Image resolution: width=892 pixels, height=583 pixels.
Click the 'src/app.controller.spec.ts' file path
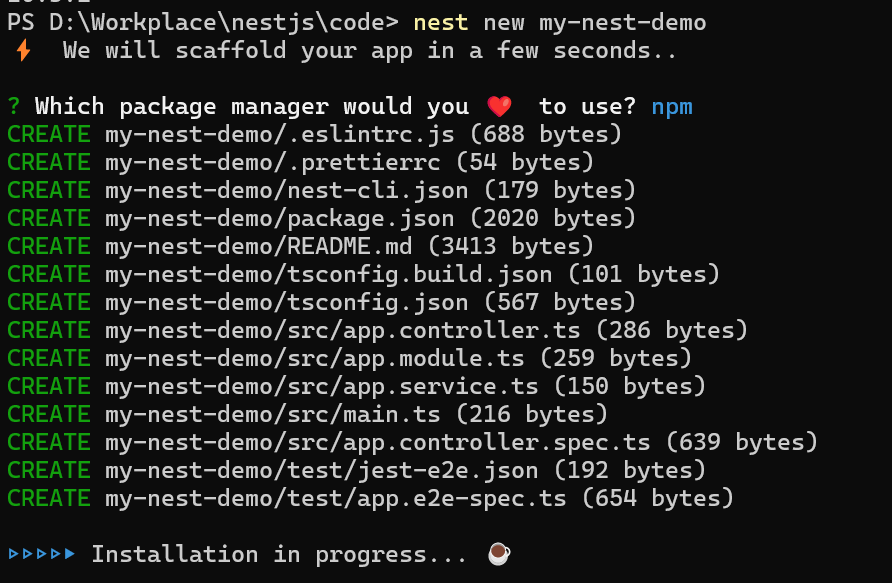pyautogui.click(x=469, y=443)
